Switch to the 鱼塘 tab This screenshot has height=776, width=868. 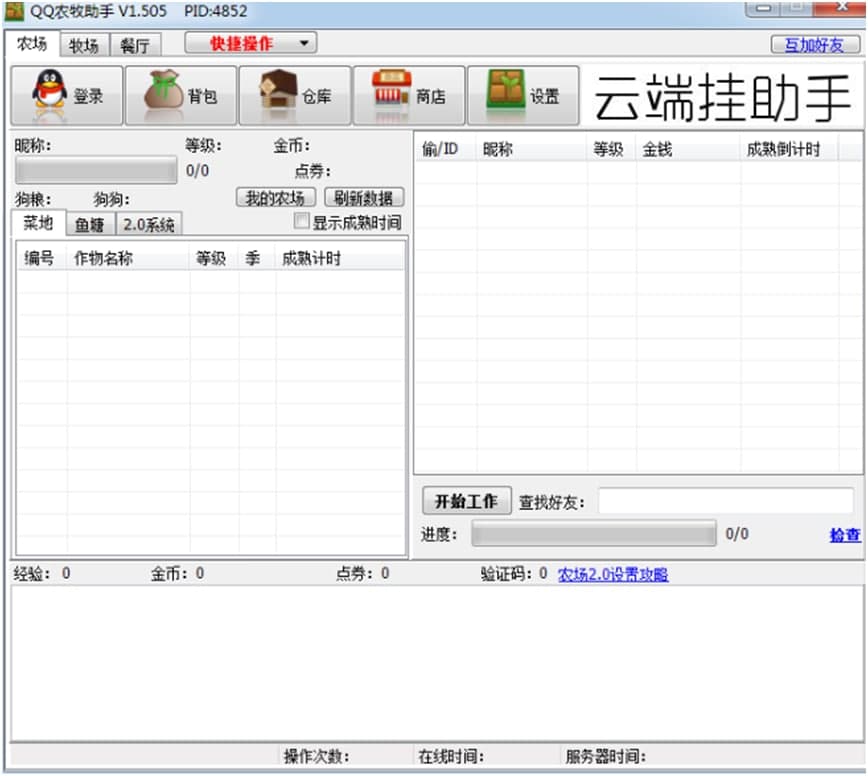(x=88, y=224)
